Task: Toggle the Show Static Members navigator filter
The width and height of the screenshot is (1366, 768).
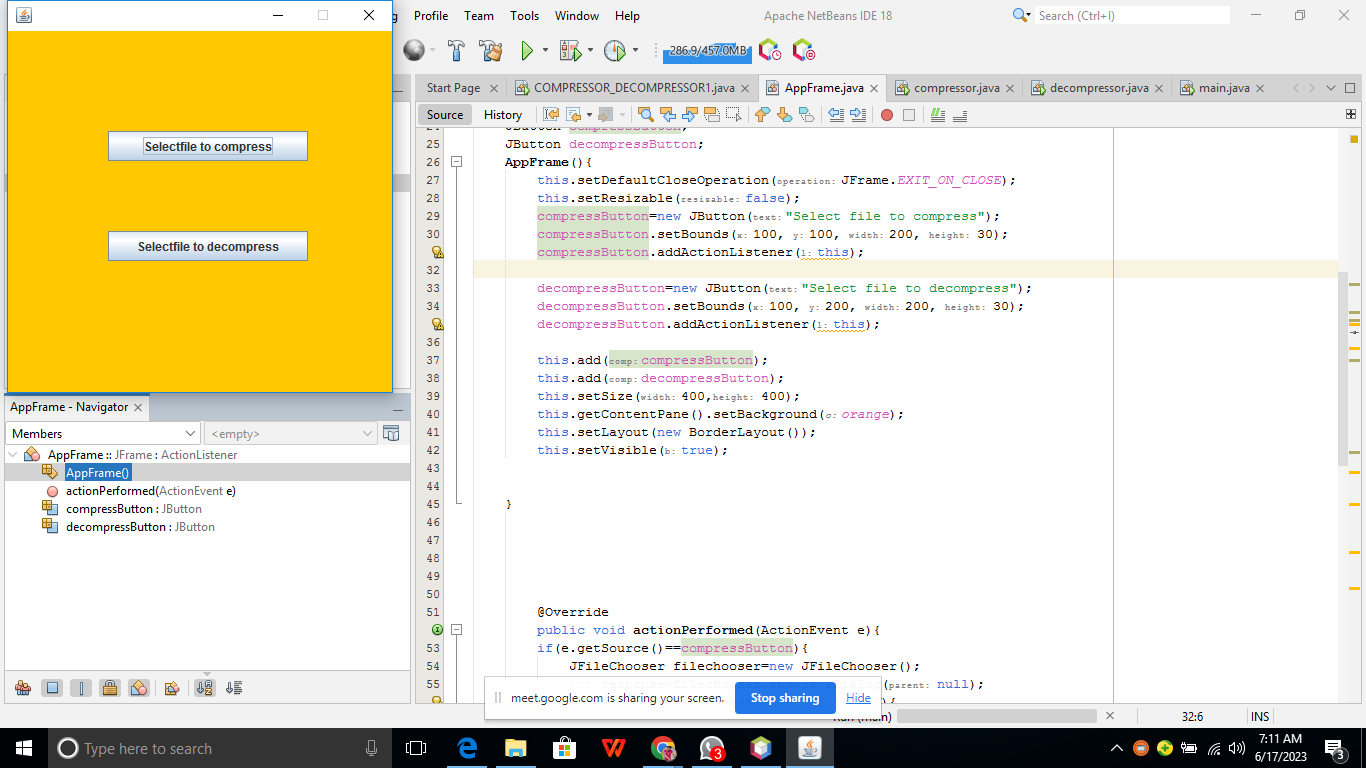Action: pyautogui.click(x=82, y=688)
